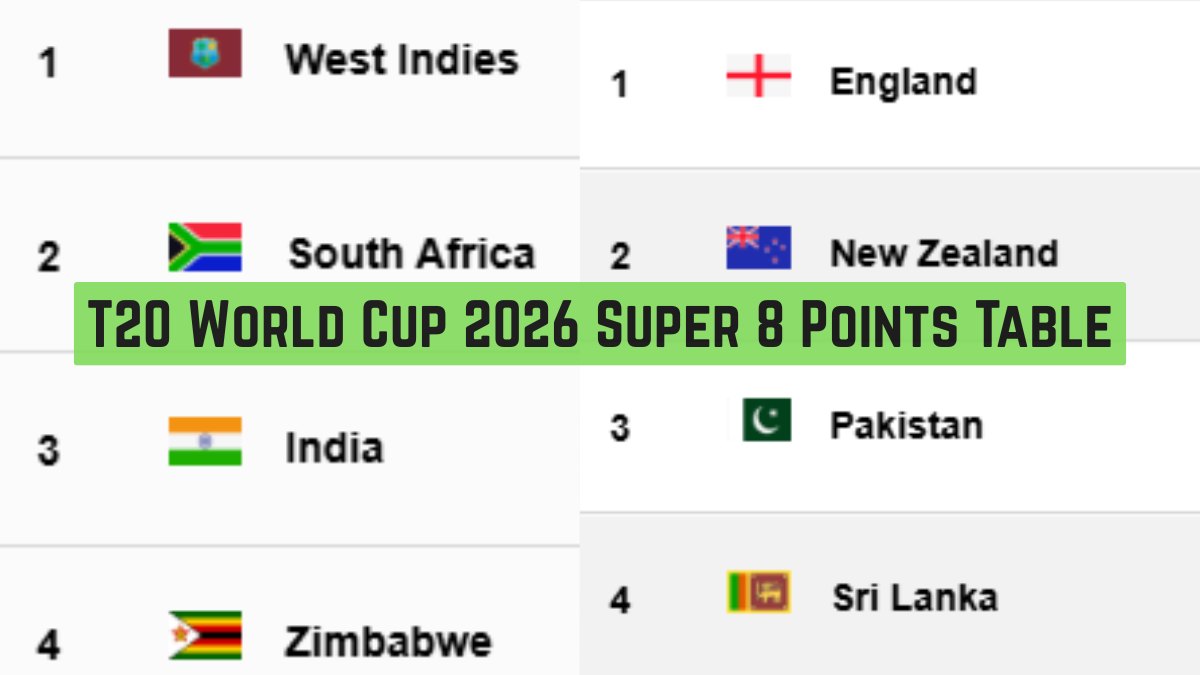Click the England flag icon
The image size is (1200, 675).
tap(758, 76)
